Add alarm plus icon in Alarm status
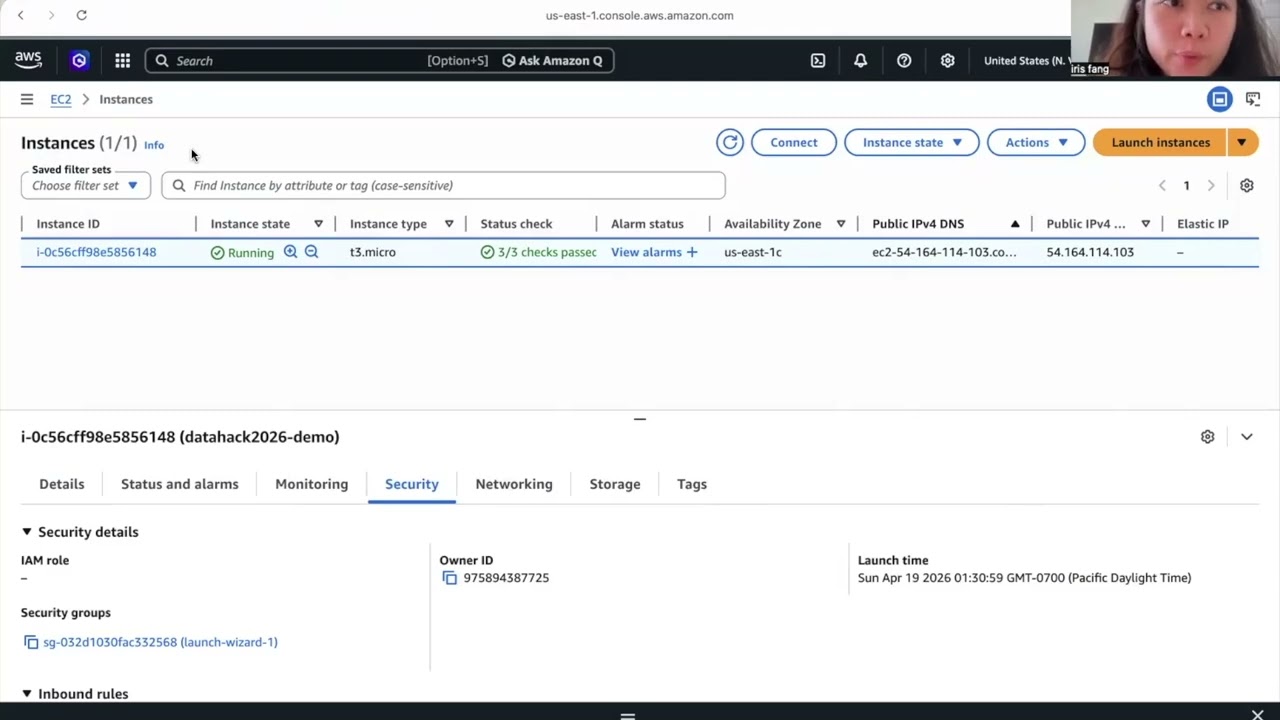This screenshot has width=1280, height=720. click(x=692, y=252)
